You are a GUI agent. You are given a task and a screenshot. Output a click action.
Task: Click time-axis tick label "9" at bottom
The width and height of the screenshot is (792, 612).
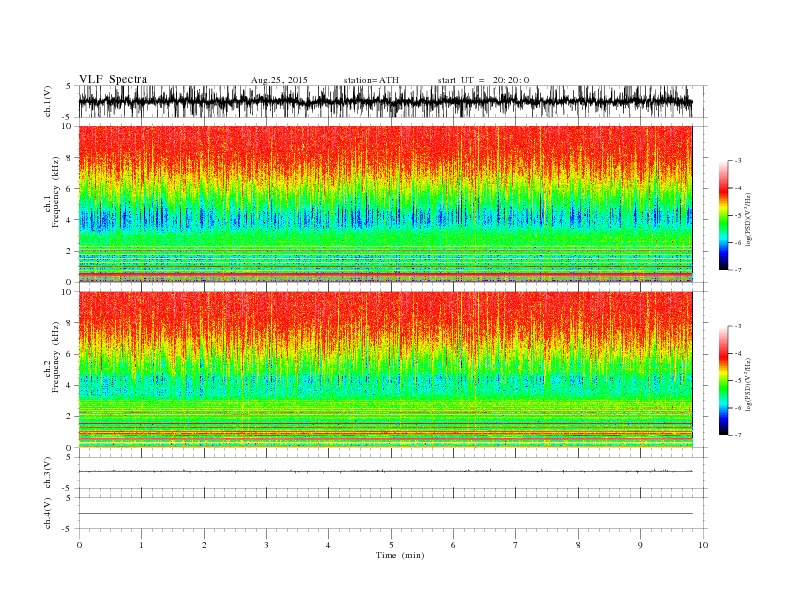pyautogui.click(x=640, y=545)
